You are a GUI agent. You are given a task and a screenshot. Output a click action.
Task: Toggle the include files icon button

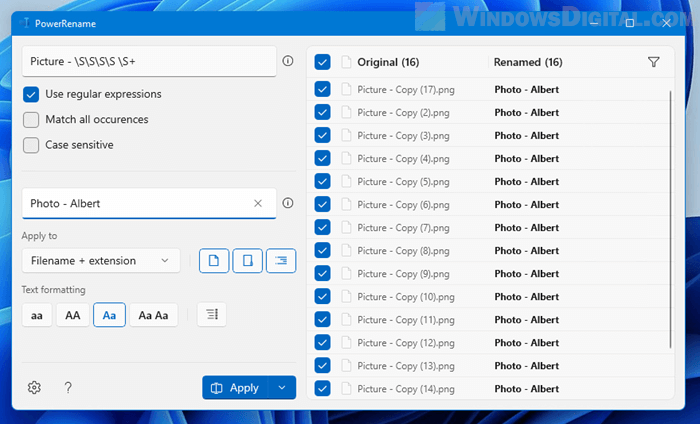coord(214,261)
